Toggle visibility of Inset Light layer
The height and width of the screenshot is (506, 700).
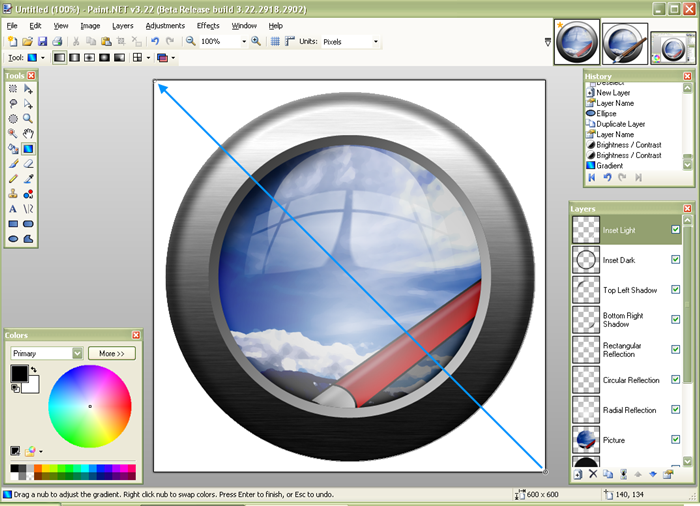coord(675,230)
